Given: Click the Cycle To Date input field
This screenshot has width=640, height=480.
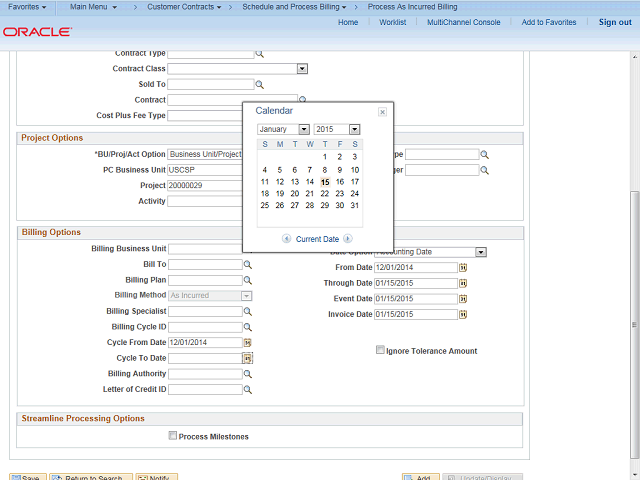Looking at the screenshot, I should pyautogui.click(x=205, y=358).
